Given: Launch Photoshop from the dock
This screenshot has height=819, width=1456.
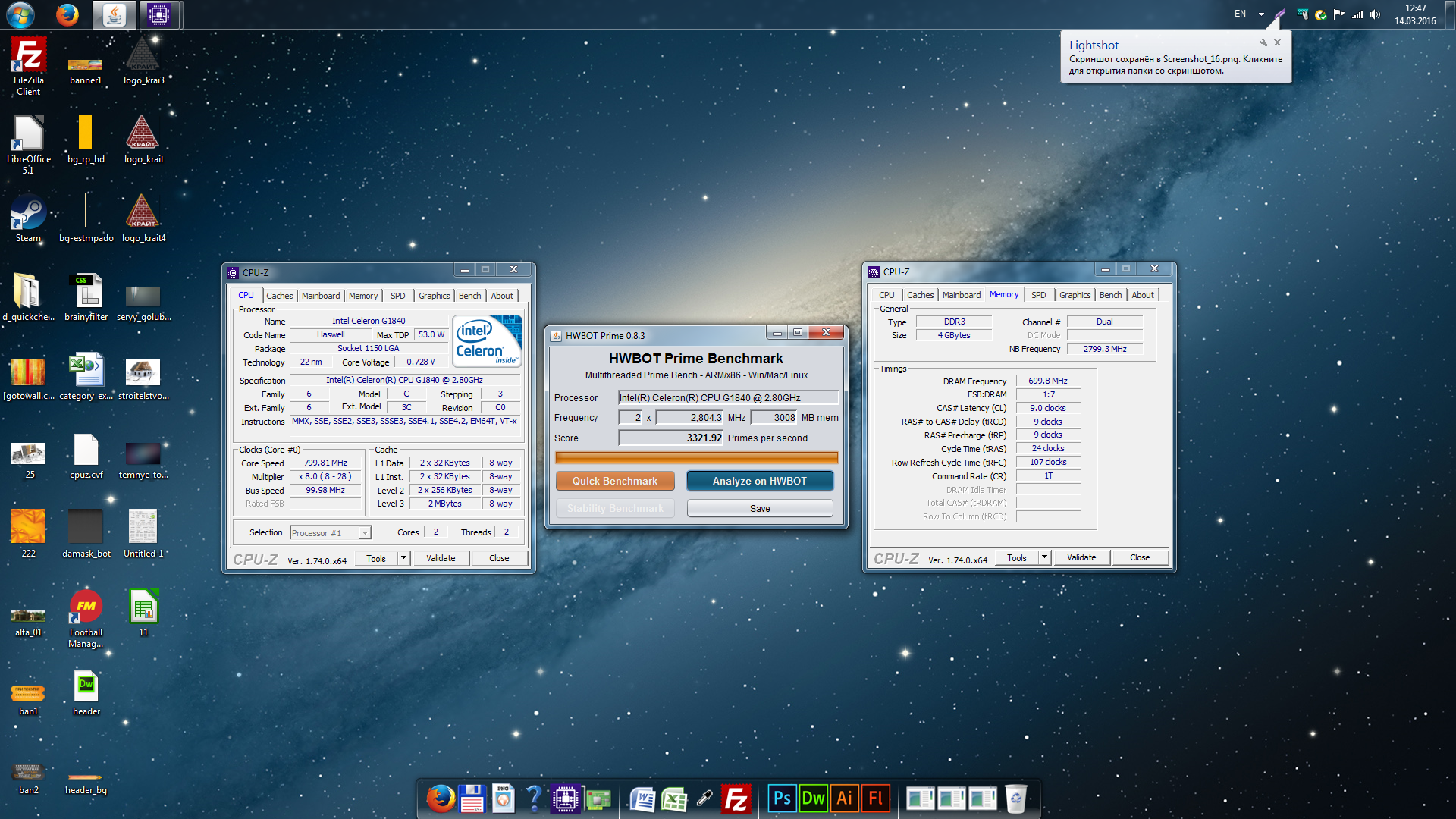Looking at the screenshot, I should pos(782,799).
